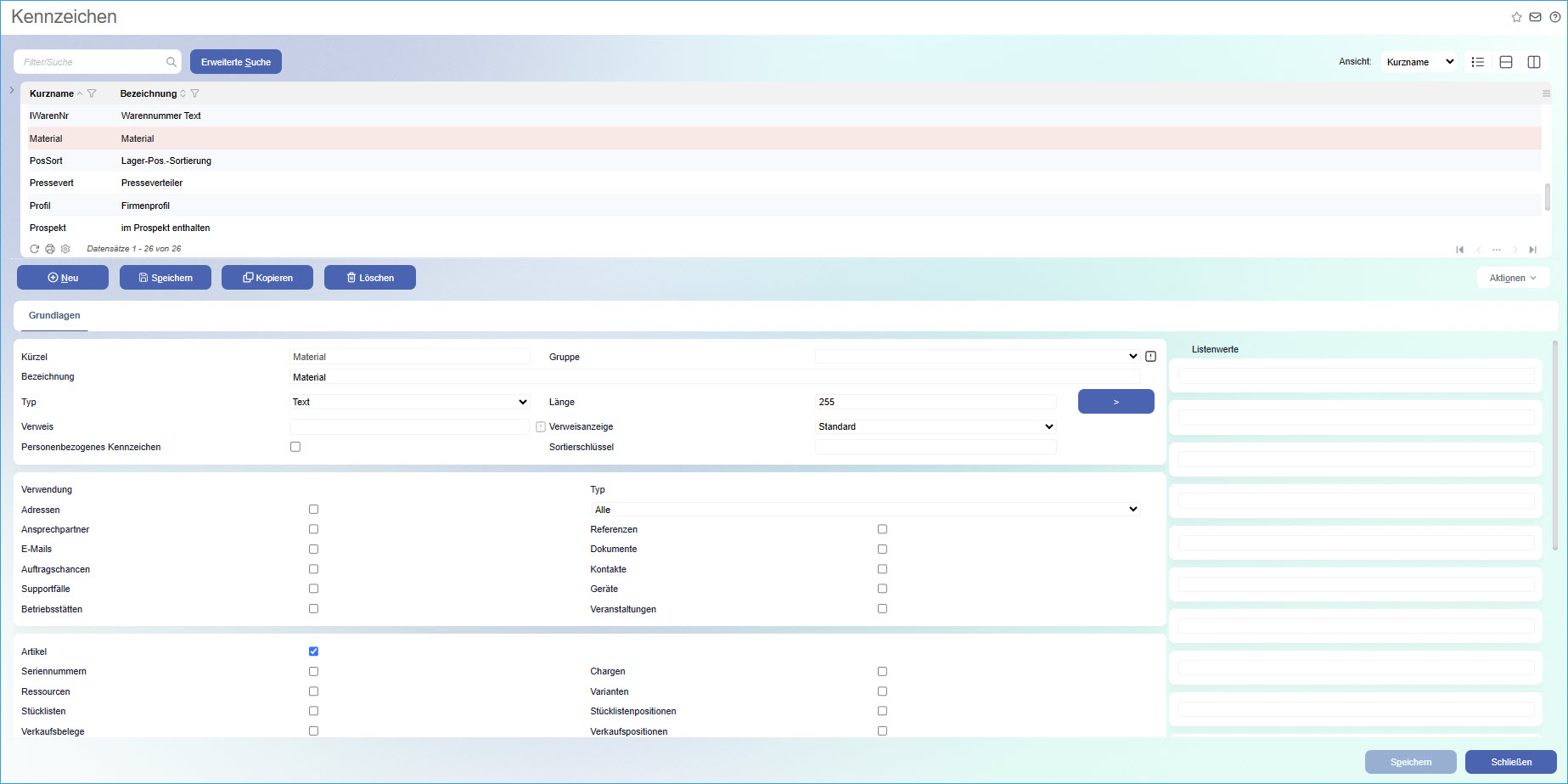
Task: Select the Firmenprofil row in the table
Action: 145,206
